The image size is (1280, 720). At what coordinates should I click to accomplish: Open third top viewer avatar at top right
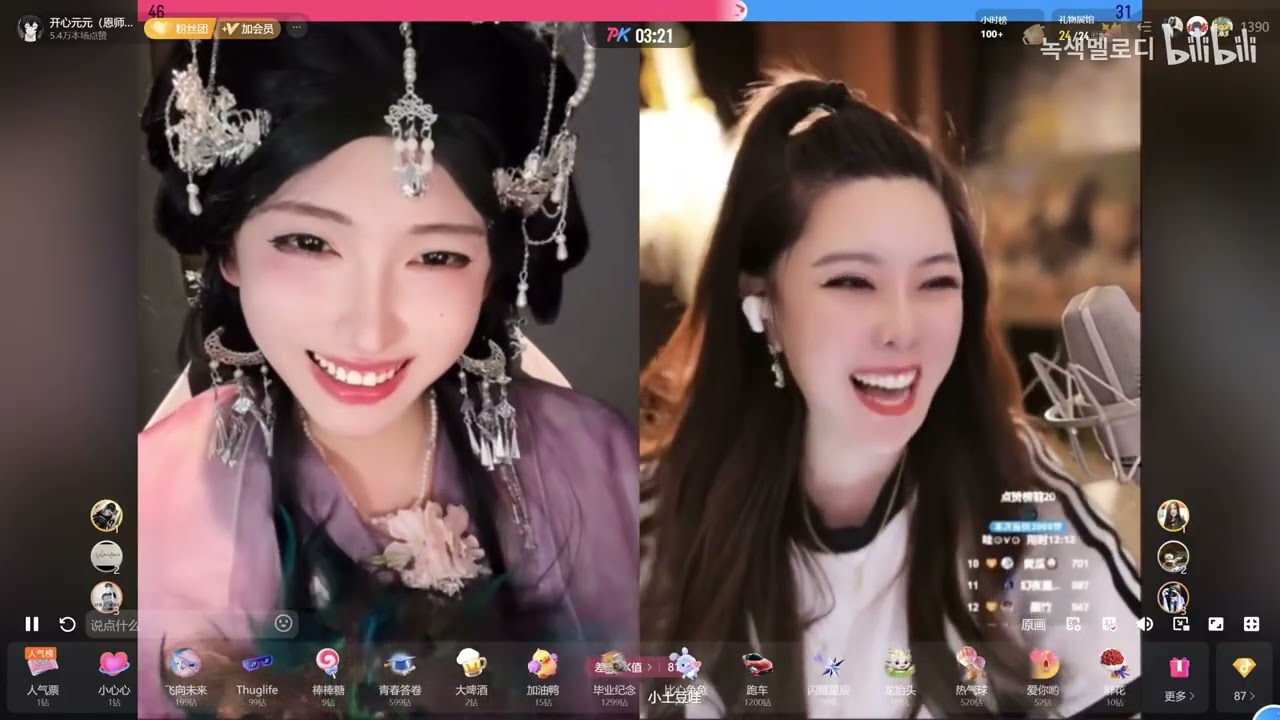click(1221, 26)
